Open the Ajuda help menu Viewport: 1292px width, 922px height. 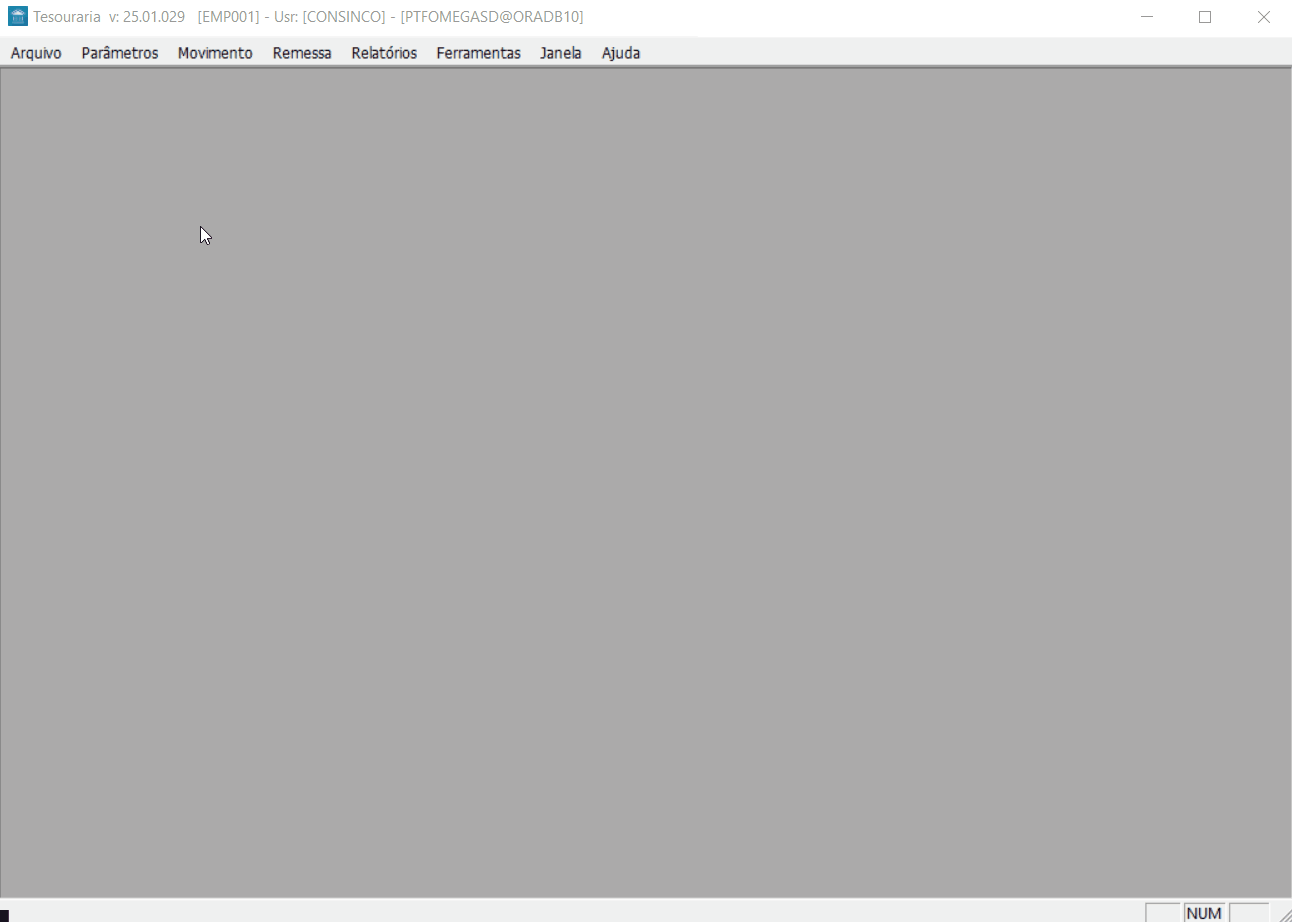tap(620, 53)
